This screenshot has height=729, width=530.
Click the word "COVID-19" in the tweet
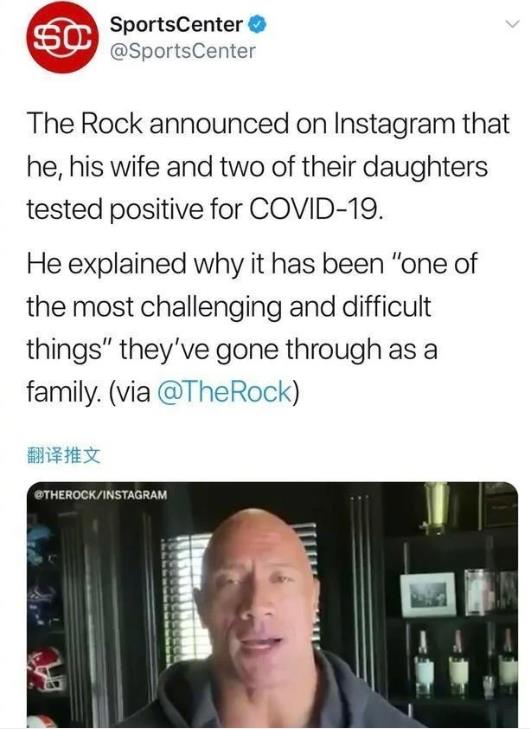[316, 209]
